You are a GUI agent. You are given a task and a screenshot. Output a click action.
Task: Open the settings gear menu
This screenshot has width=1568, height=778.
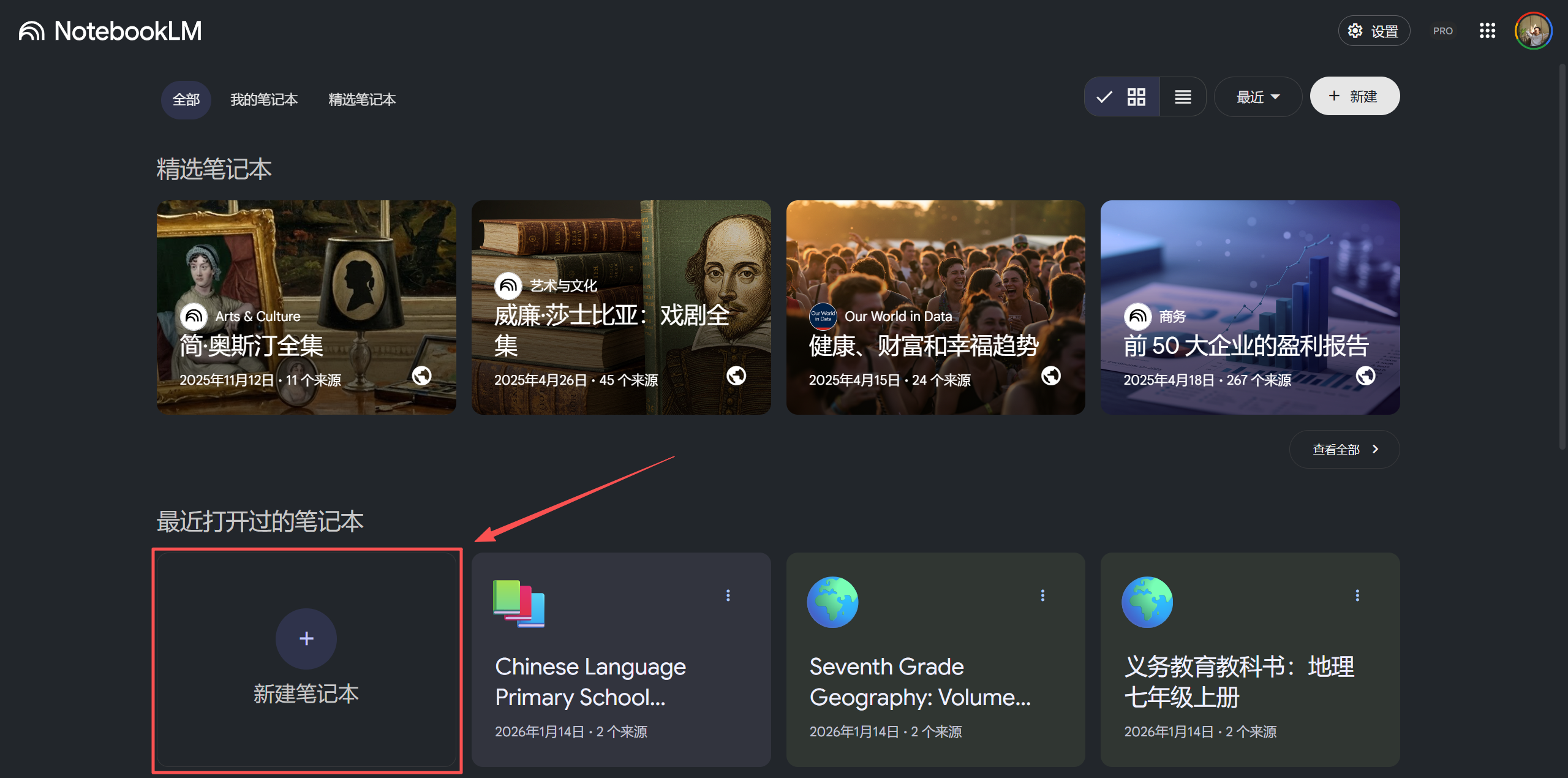[x=1374, y=30]
